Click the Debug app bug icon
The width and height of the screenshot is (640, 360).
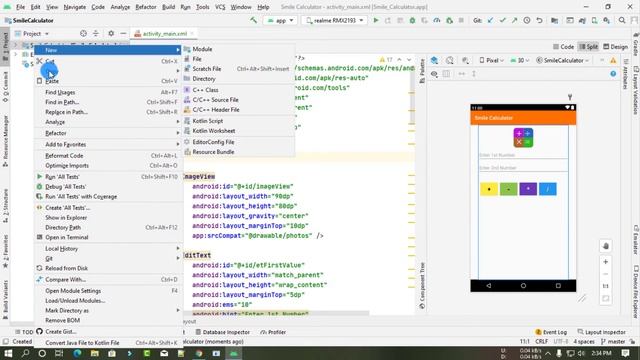point(412,20)
